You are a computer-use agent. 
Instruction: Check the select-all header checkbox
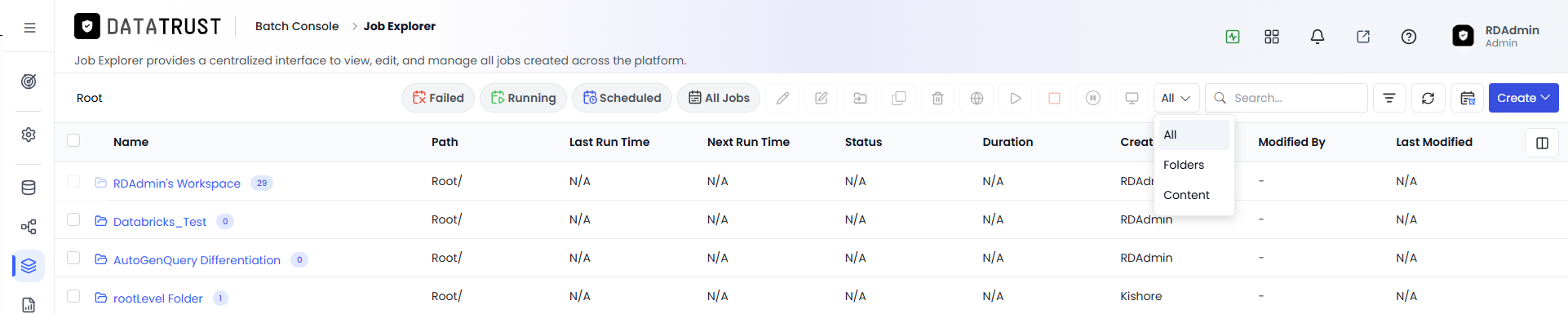pyautogui.click(x=73, y=140)
